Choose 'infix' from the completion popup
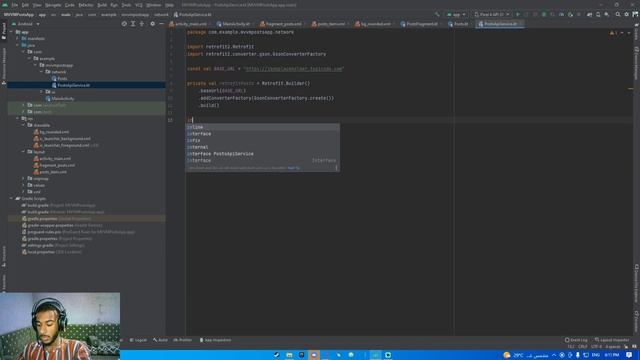 [262, 140]
